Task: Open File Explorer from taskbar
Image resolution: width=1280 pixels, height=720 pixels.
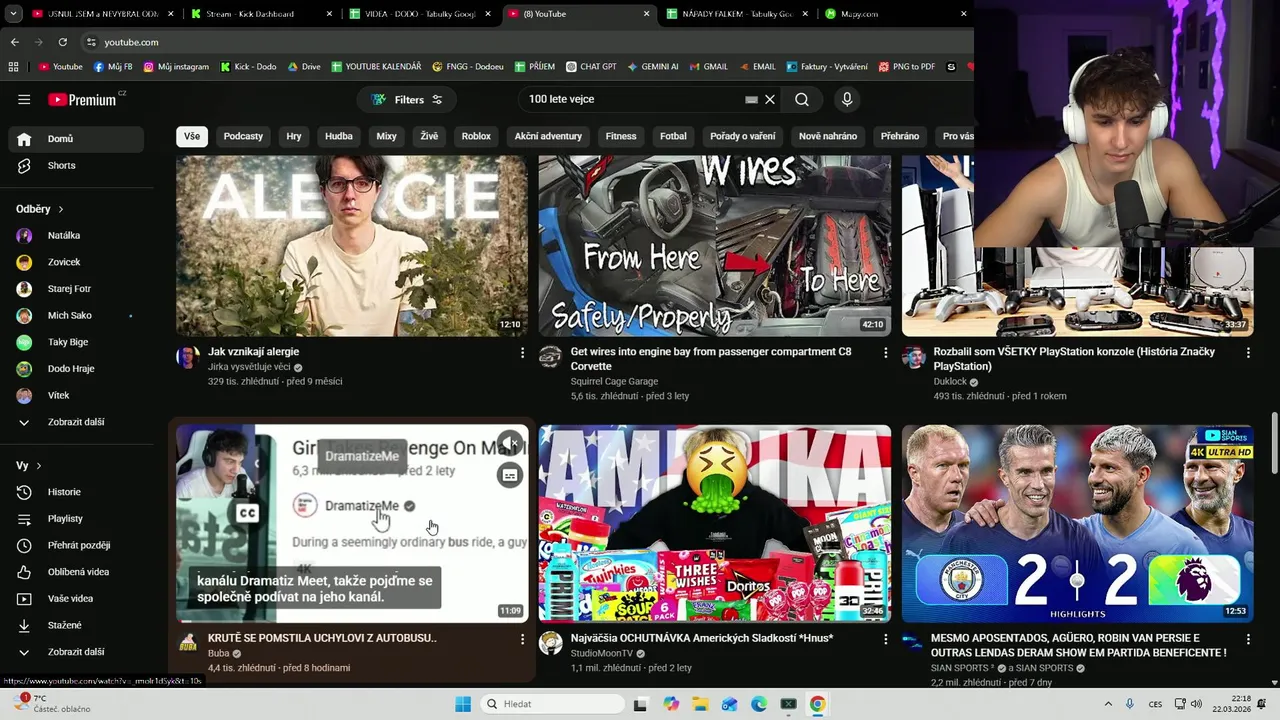Action: click(700, 704)
